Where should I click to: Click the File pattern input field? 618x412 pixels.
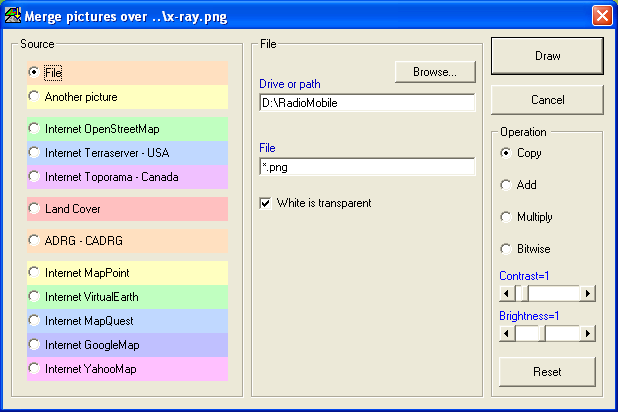tap(367, 167)
